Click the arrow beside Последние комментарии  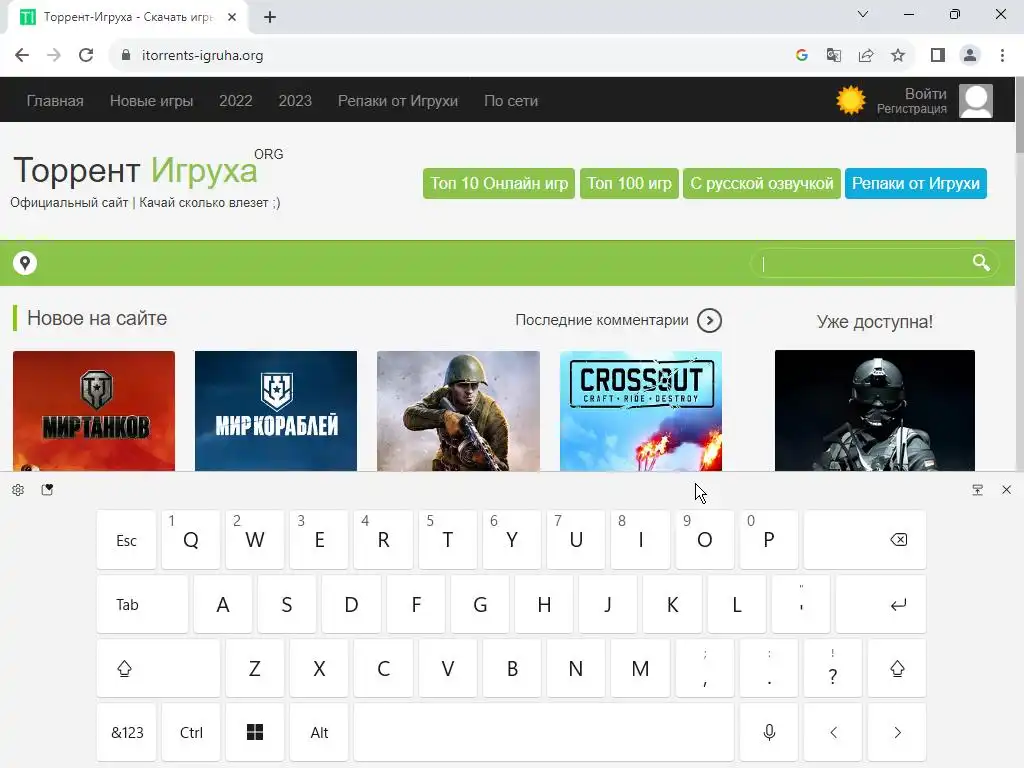[709, 321]
